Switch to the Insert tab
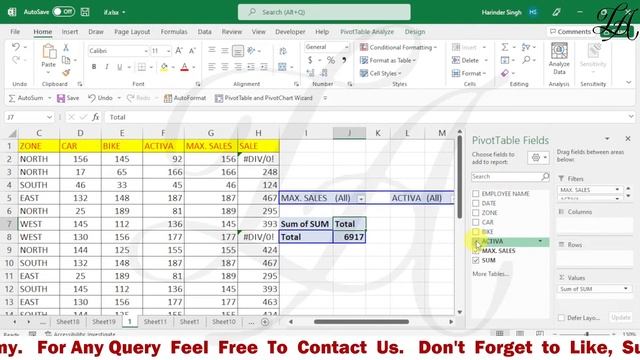The image size is (640, 360). click(70, 32)
